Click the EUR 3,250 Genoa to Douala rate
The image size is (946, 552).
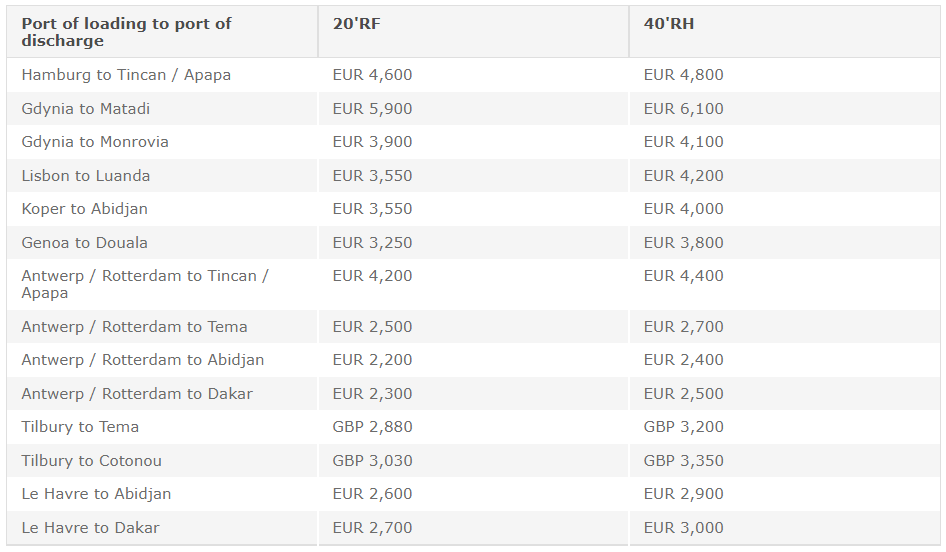point(372,243)
